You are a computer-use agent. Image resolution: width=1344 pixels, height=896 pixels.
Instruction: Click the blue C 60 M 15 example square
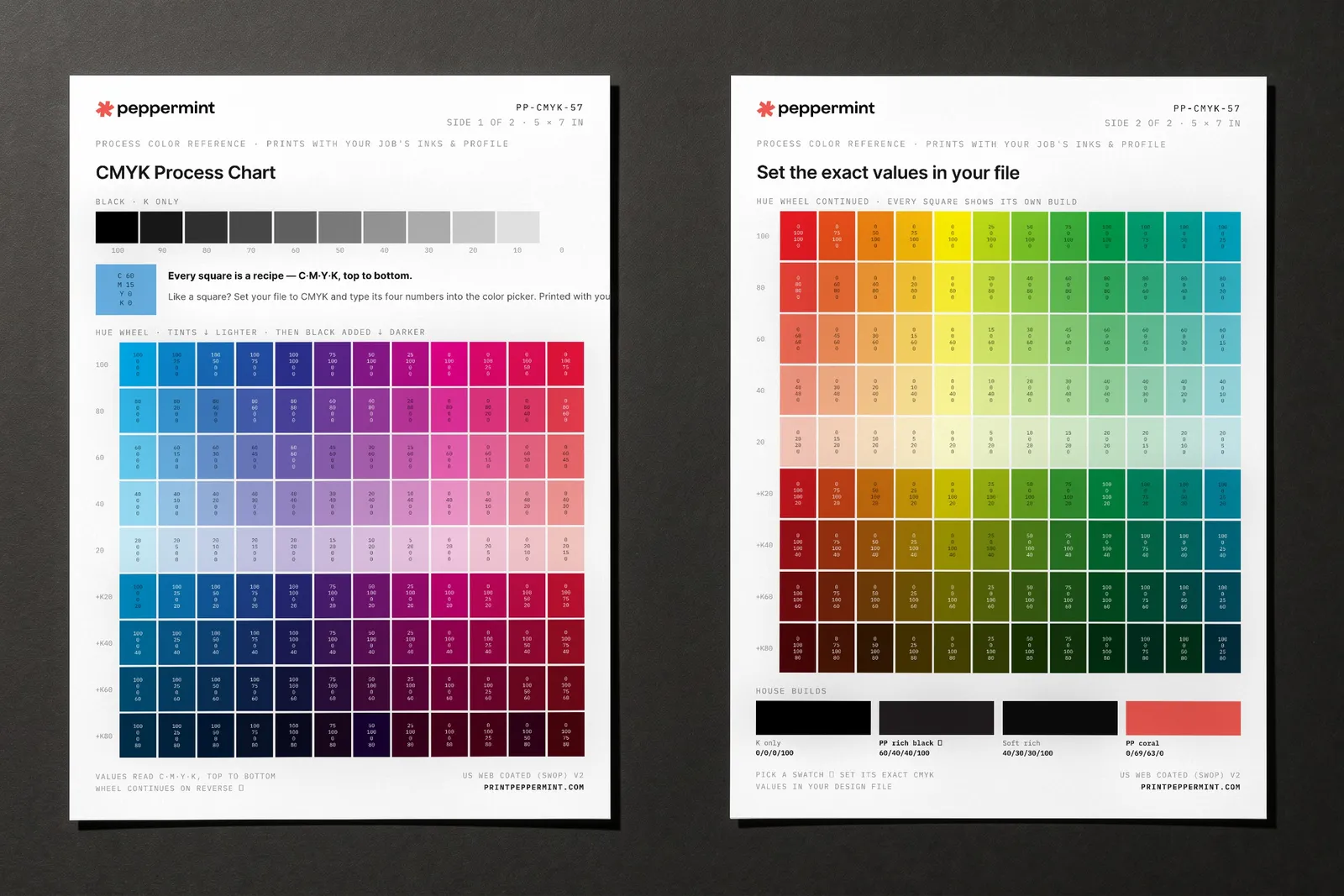(126, 290)
